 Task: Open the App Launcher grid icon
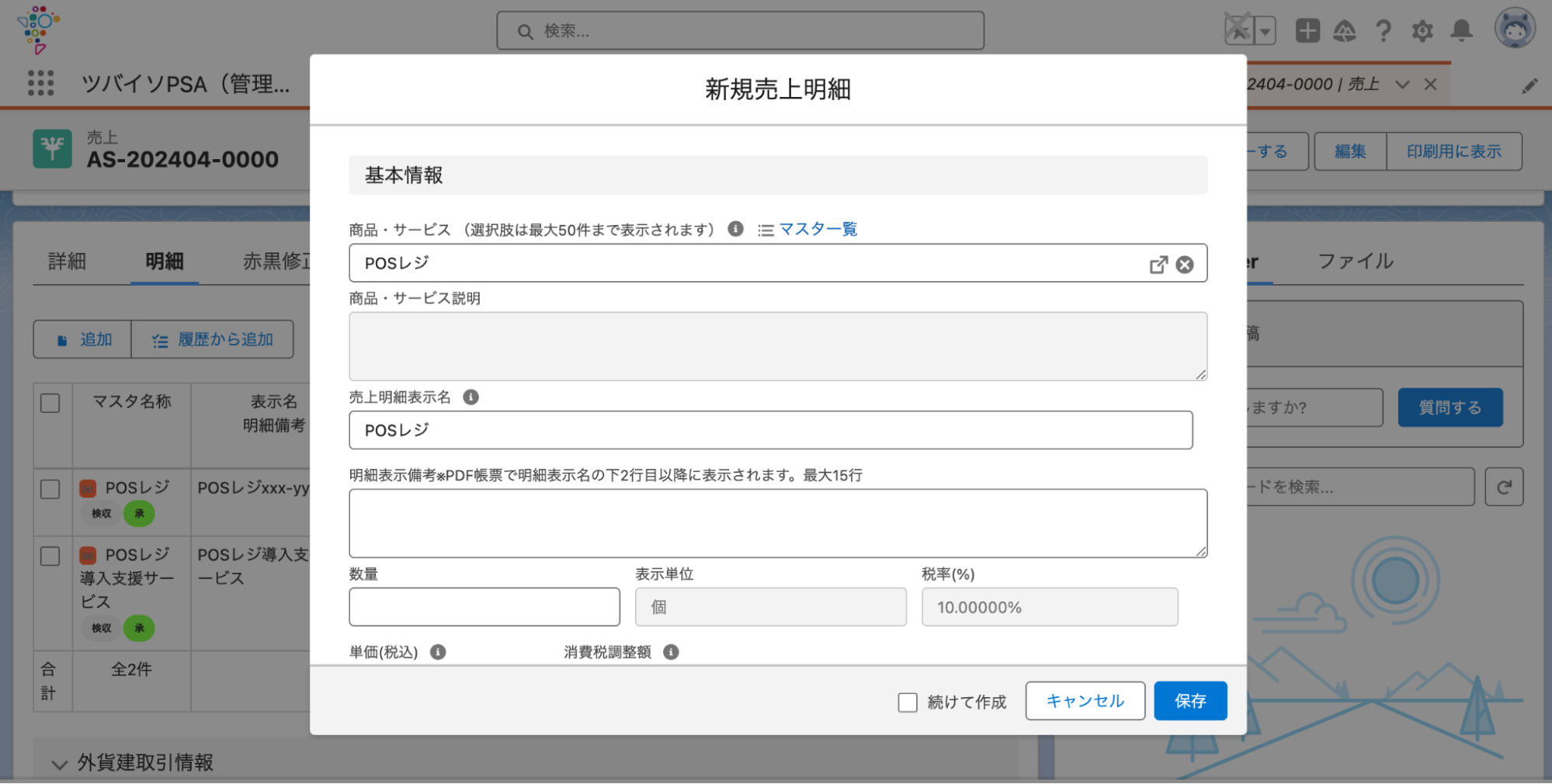pyautogui.click(x=40, y=82)
